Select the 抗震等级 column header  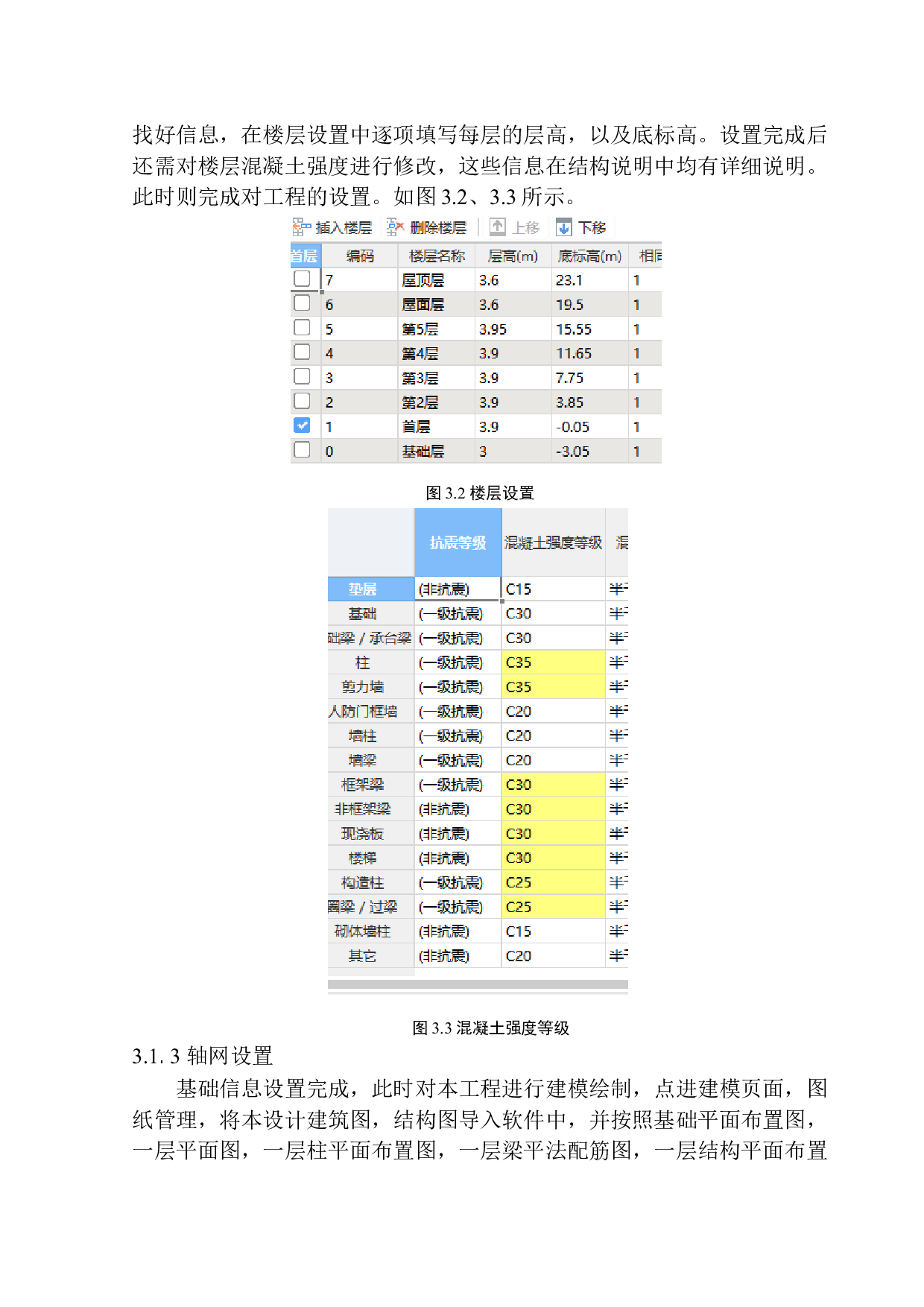tap(458, 542)
